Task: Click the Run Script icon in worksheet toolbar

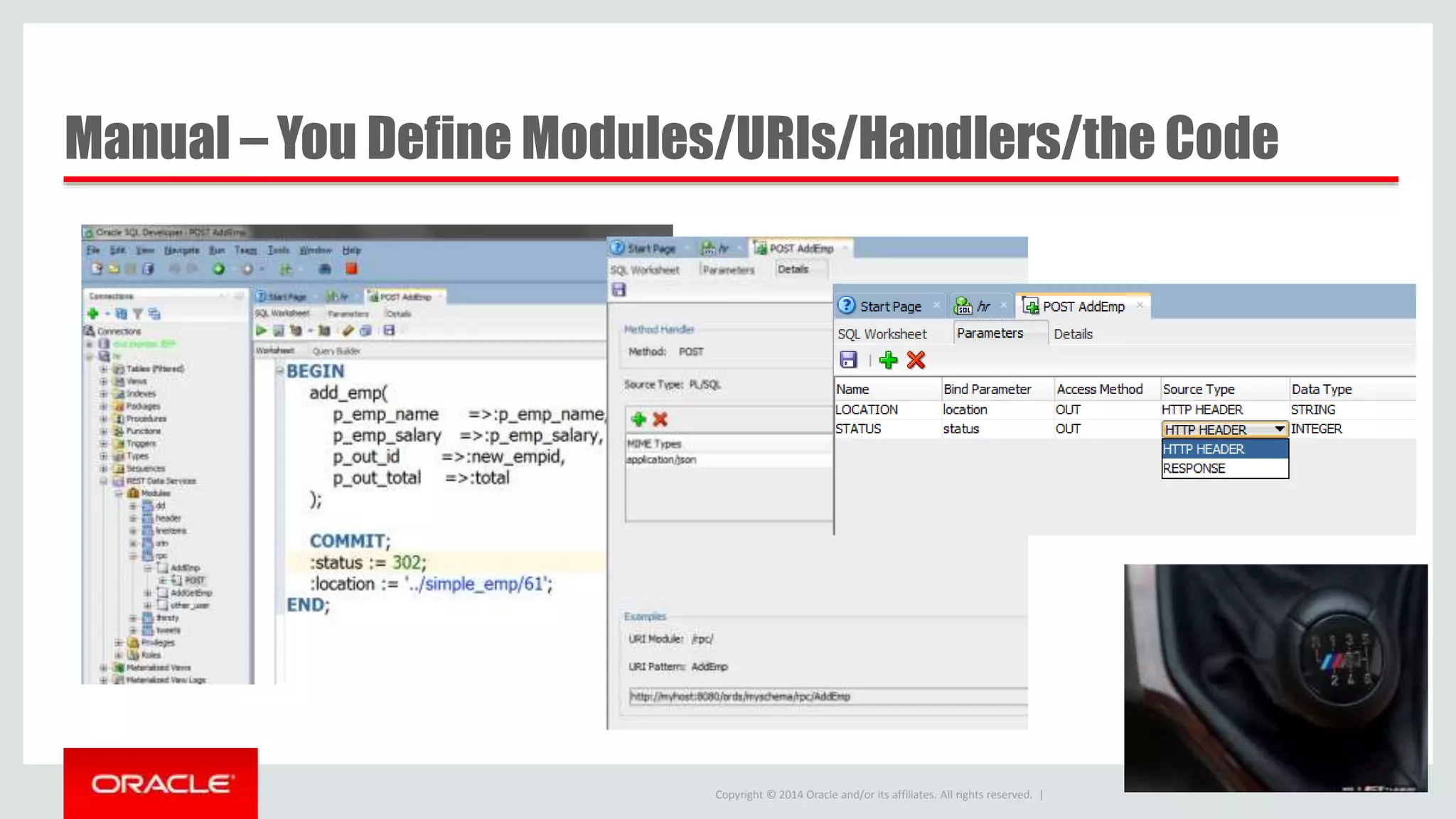Action: coord(279,331)
